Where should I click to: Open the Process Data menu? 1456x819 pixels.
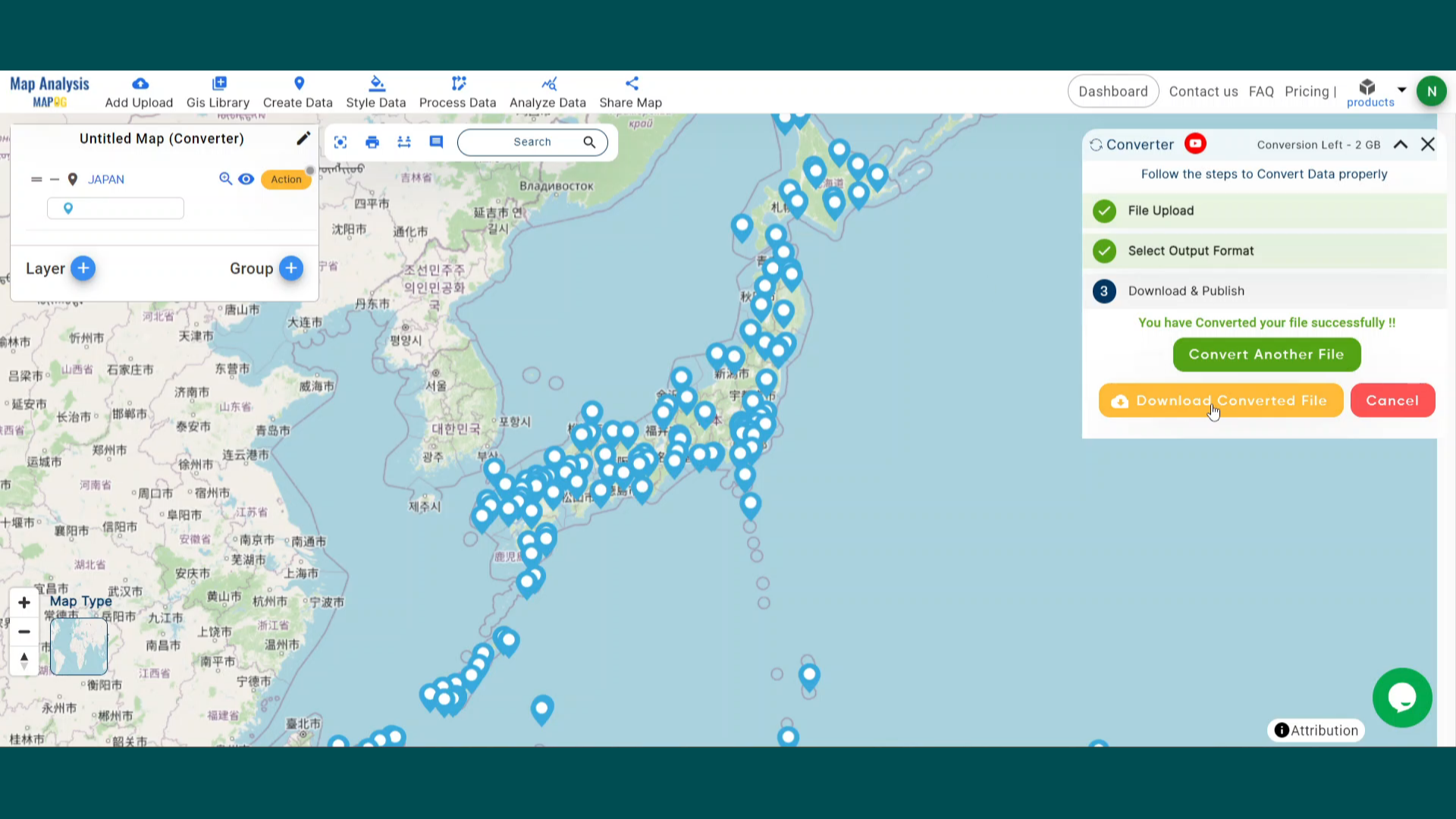point(457,93)
